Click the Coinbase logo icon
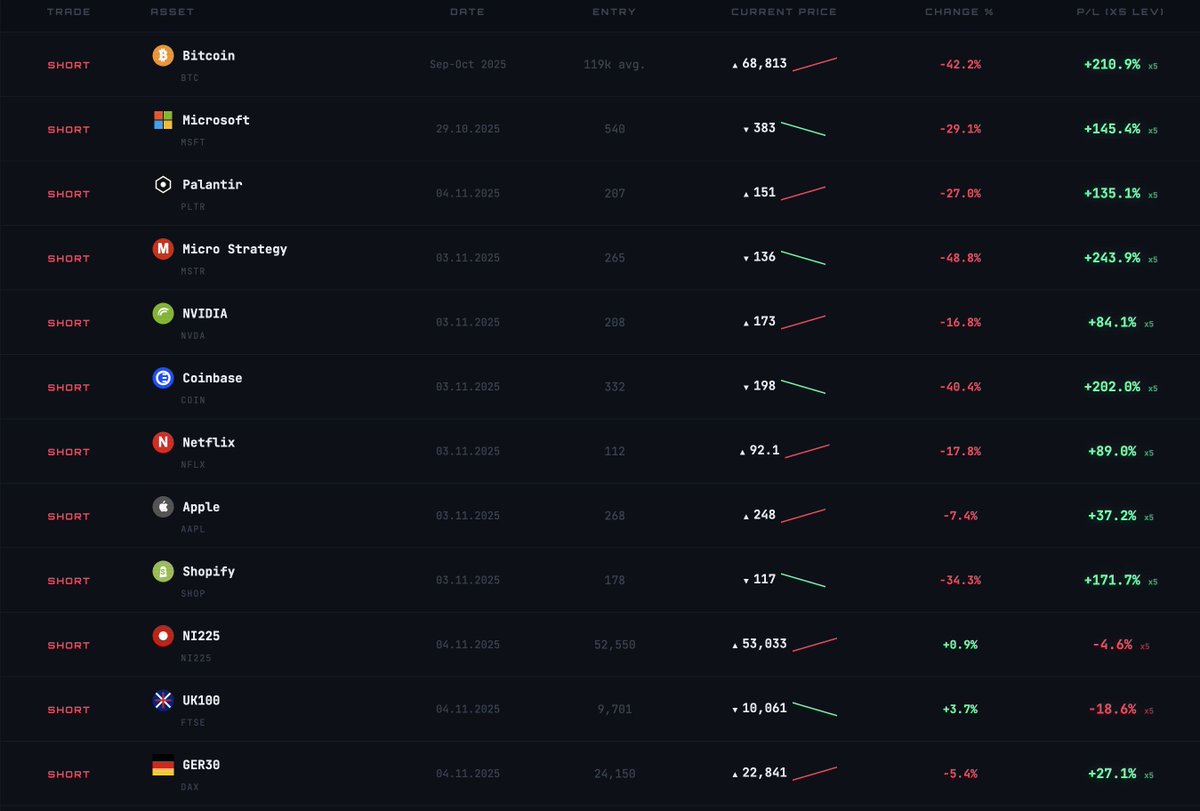The height and width of the screenshot is (811, 1200). [163, 378]
